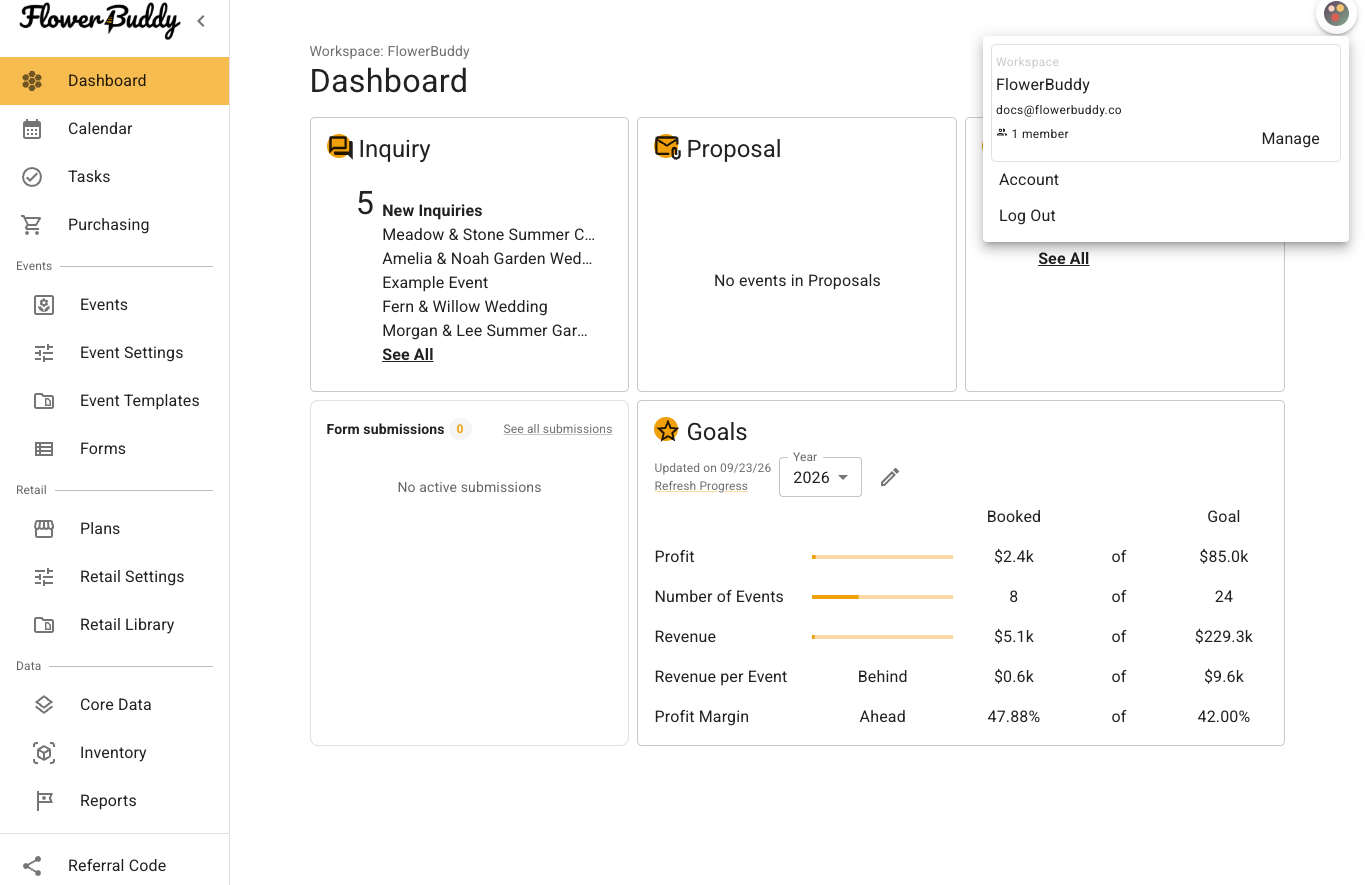Click the Core Data layers icon

point(44,705)
